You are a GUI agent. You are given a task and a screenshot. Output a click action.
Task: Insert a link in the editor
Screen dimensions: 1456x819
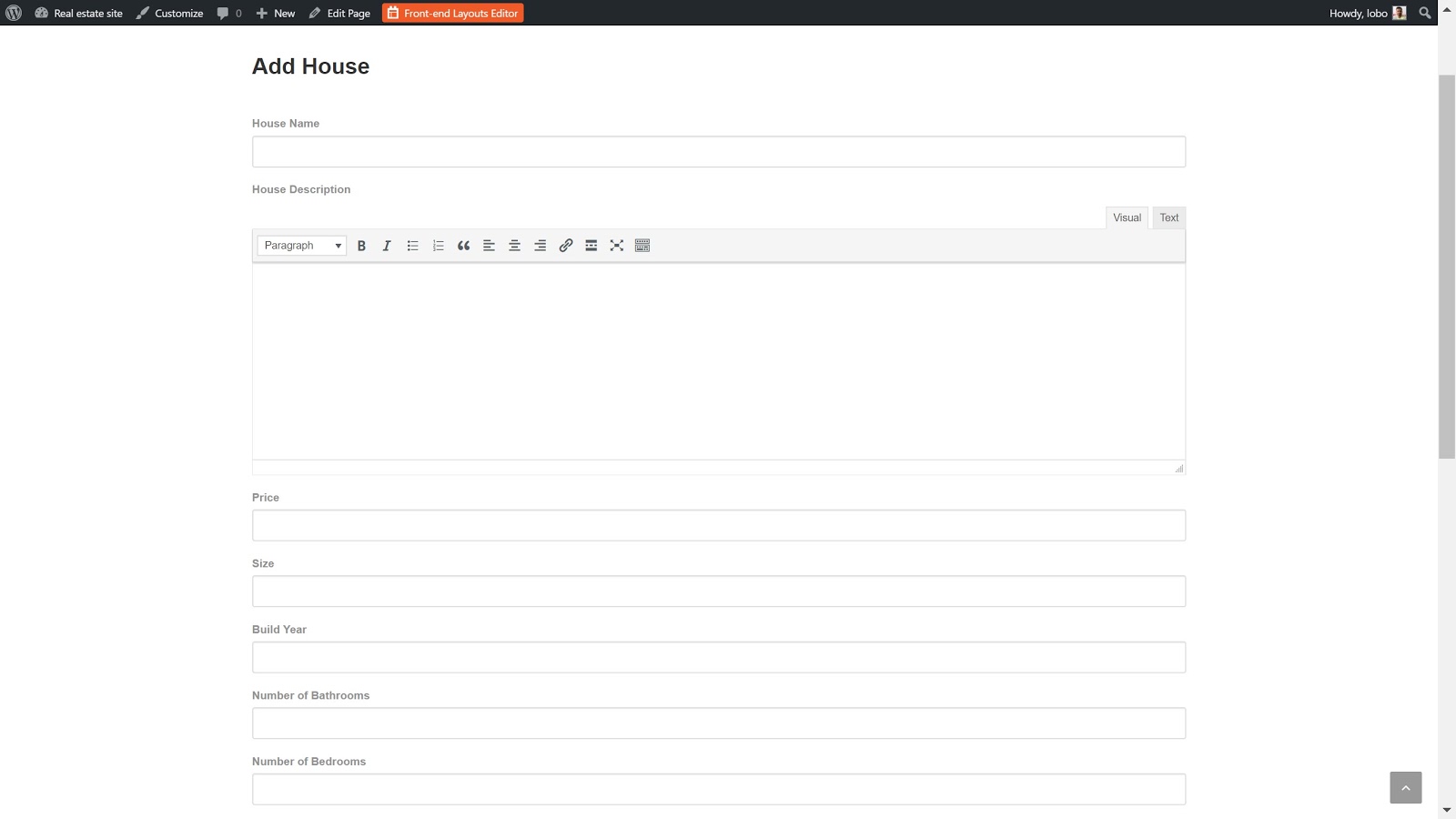[565, 246]
